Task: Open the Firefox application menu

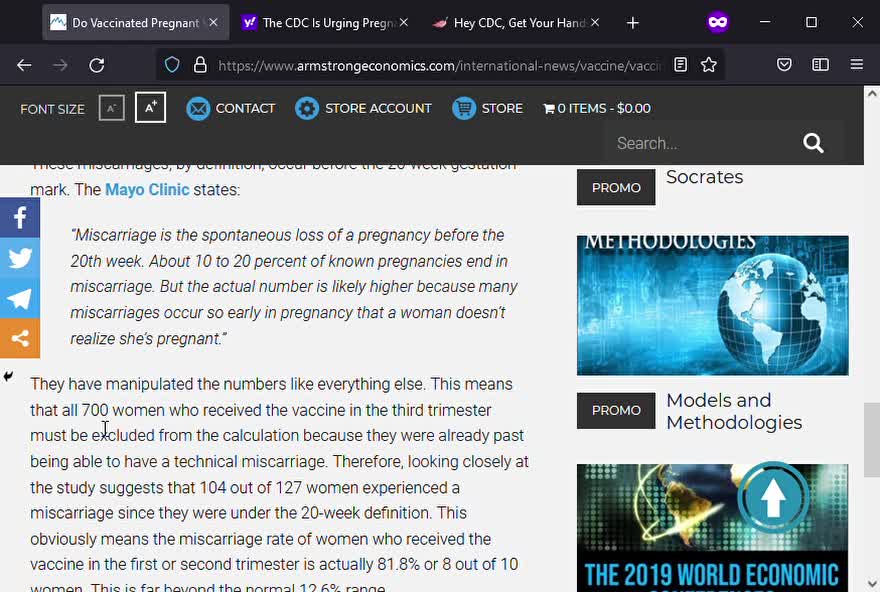Action: [856, 65]
